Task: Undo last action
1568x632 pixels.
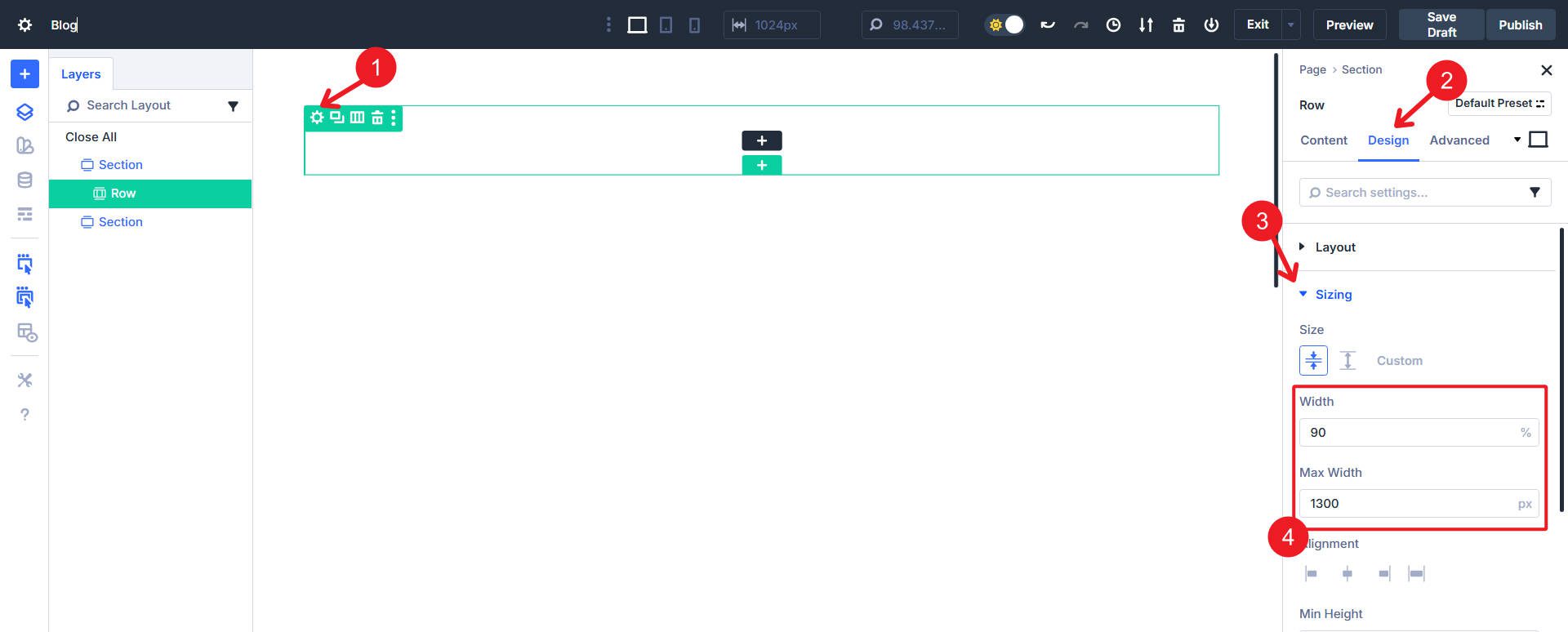Action: [x=1048, y=24]
